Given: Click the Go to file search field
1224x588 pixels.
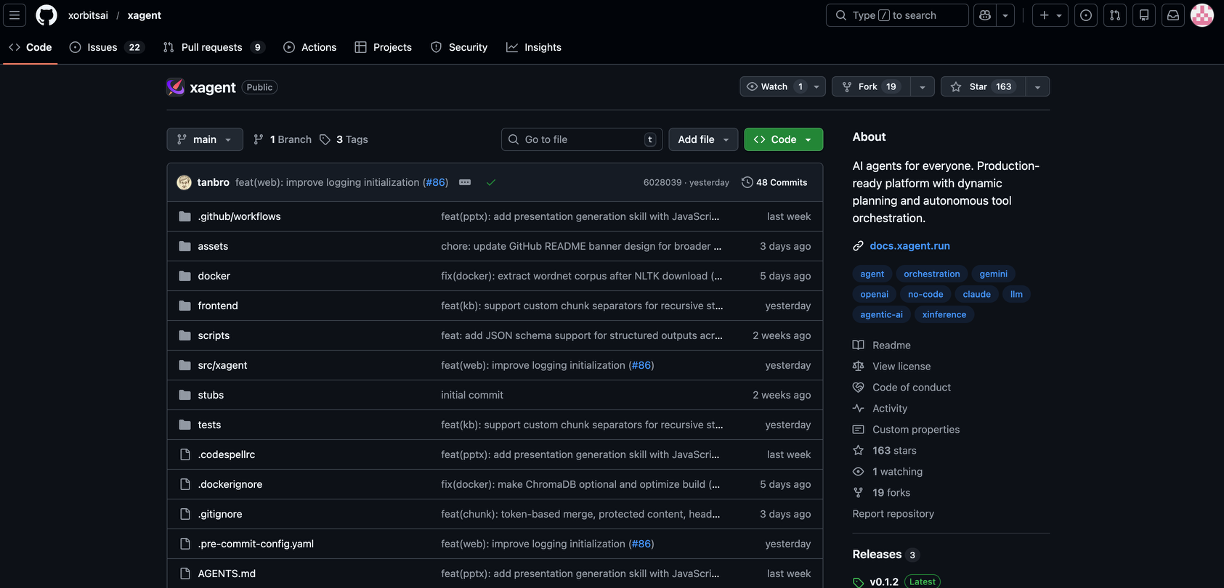Looking at the screenshot, I should [581, 139].
